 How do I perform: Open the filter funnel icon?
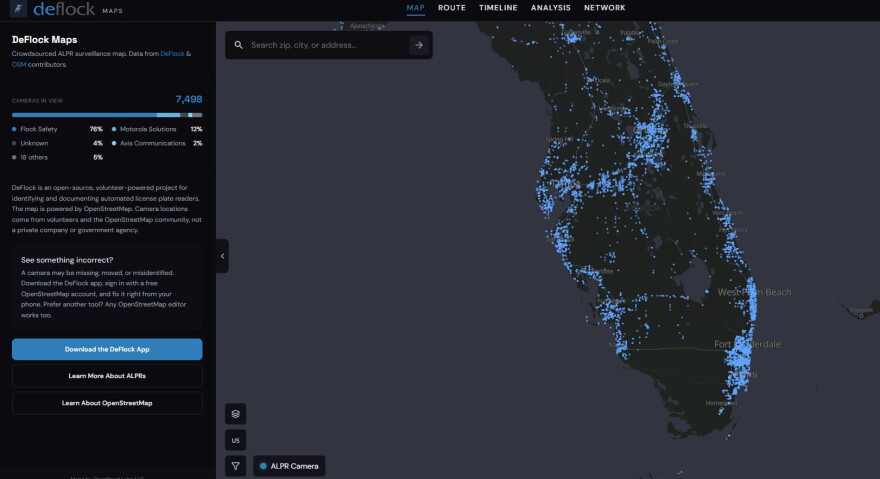pyautogui.click(x=236, y=466)
